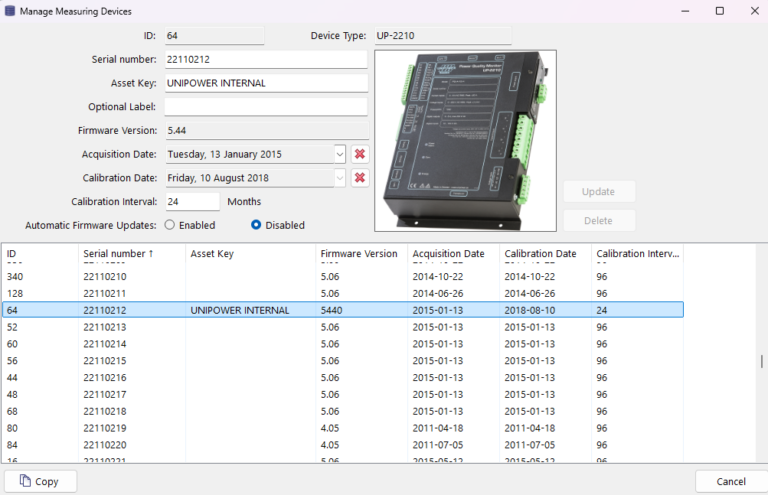Click the Update button

[599, 191]
